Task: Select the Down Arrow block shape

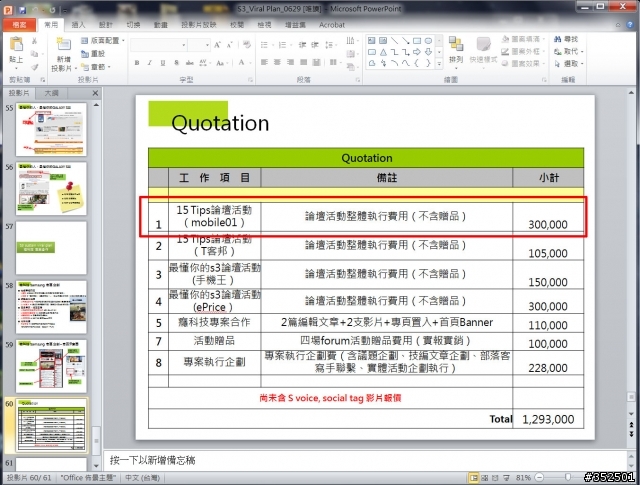Action: click(428, 52)
